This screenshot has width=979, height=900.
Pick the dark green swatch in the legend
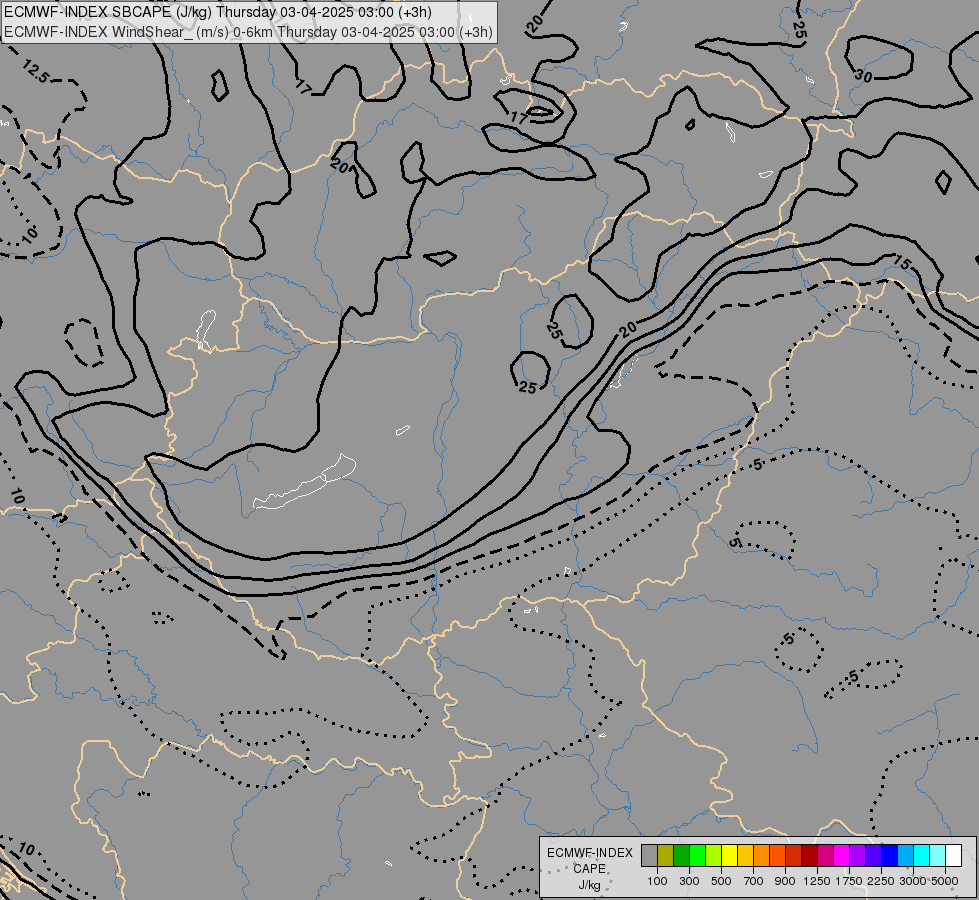tap(682, 855)
